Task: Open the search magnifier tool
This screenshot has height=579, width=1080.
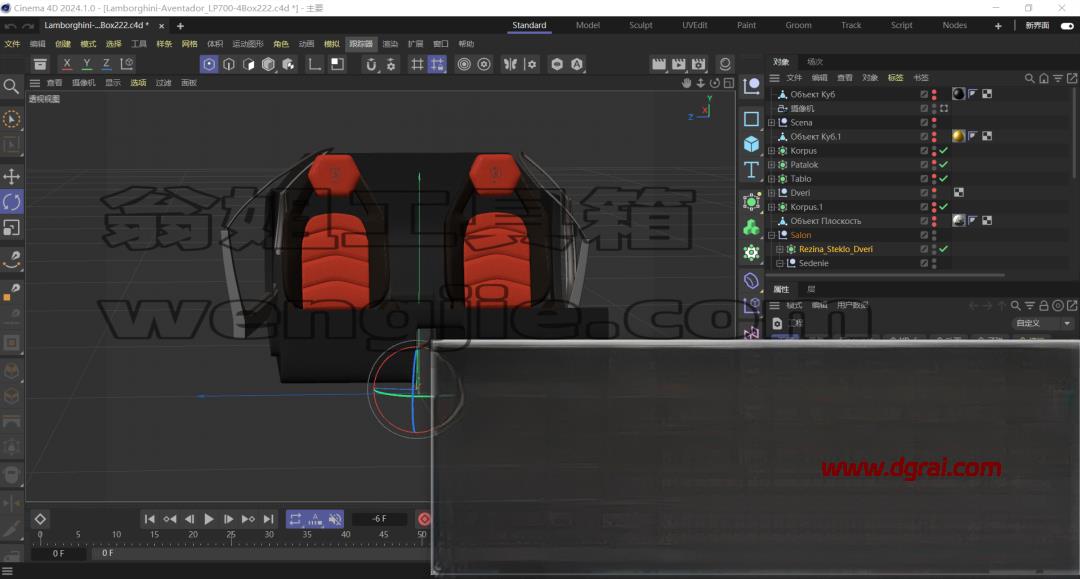Action: [x=11, y=86]
